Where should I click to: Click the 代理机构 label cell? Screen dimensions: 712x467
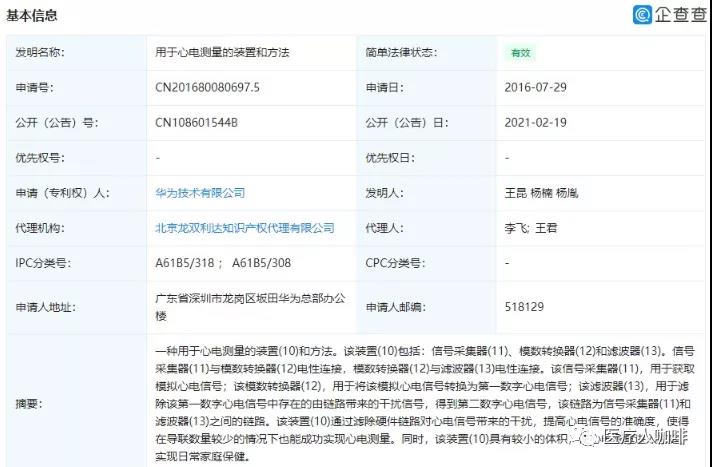coord(76,228)
